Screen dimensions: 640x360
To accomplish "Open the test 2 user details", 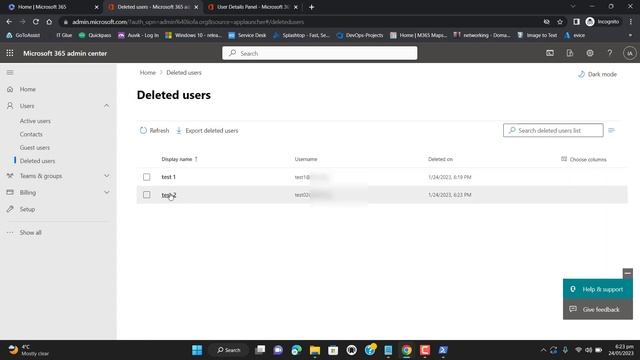I will tap(169, 195).
